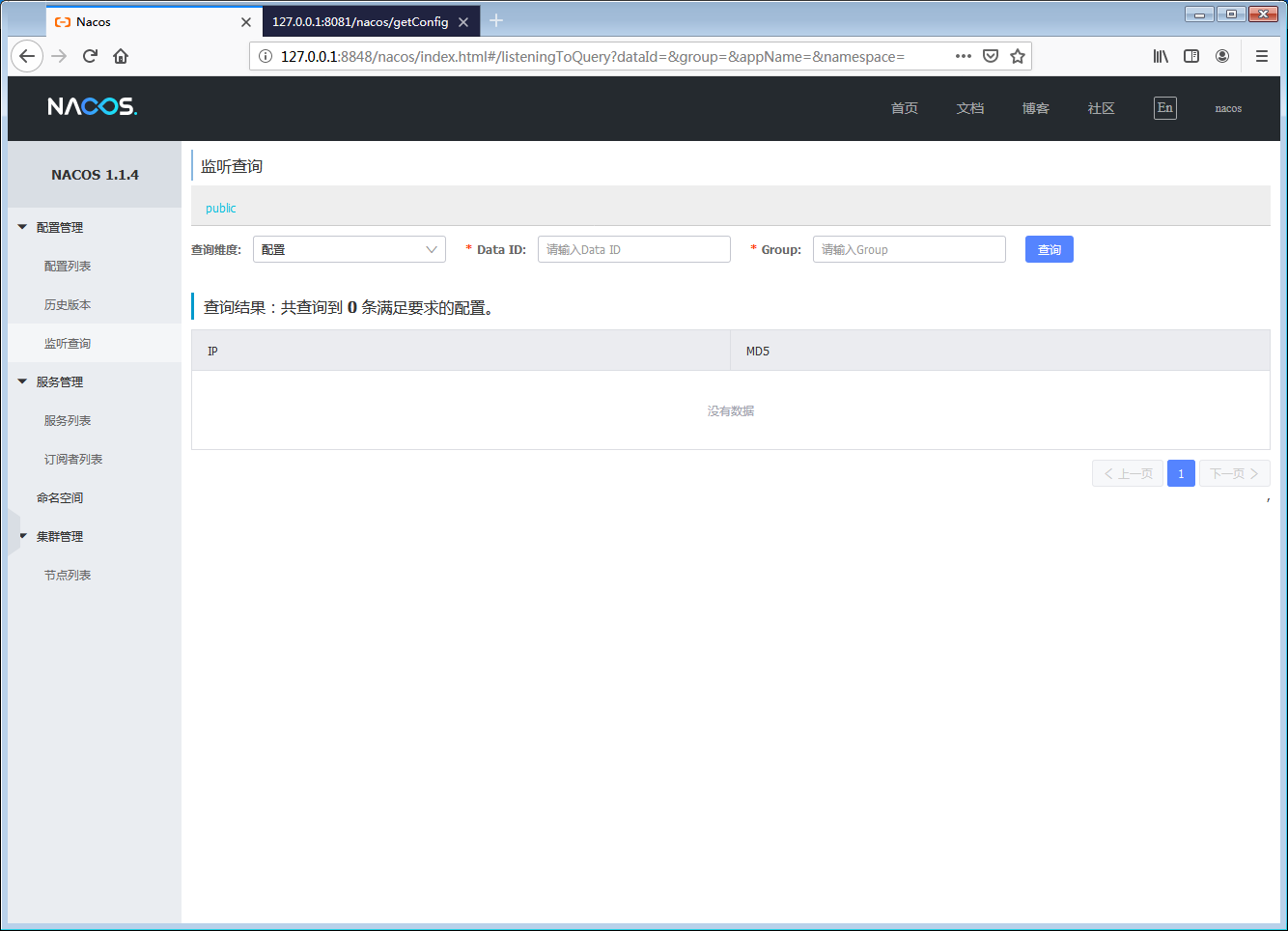The height and width of the screenshot is (931, 1288).
Task: Collapse sidebar using the edge handle
Action: coord(14,533)
